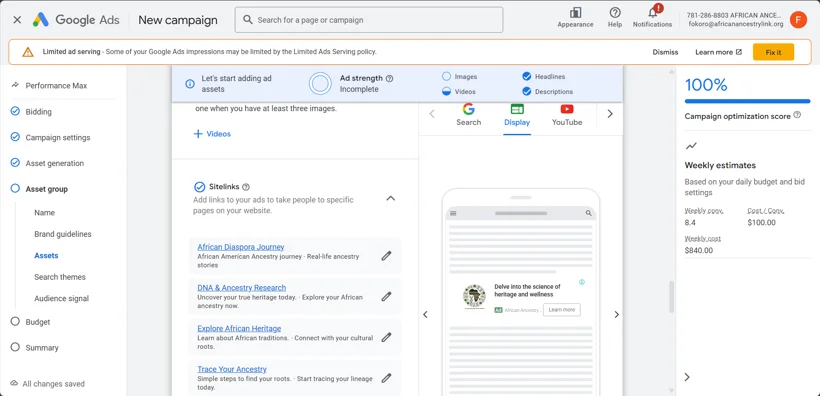Click the vertical scrollbar beside preview
This screenshot has height=396, width=820.
pyautogui.click(x=672, y=297)
